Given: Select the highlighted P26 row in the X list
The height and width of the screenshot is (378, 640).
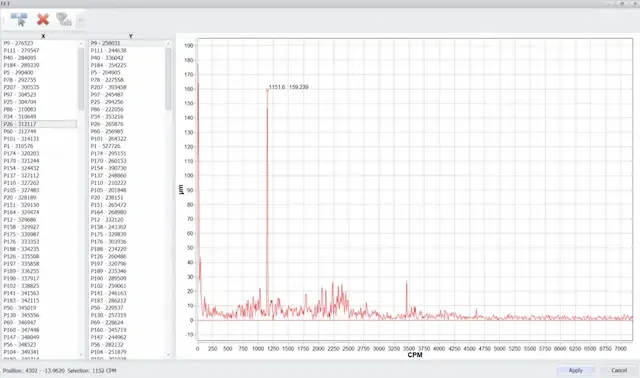Looking at the screenshot, I should (x=40, y=124).
